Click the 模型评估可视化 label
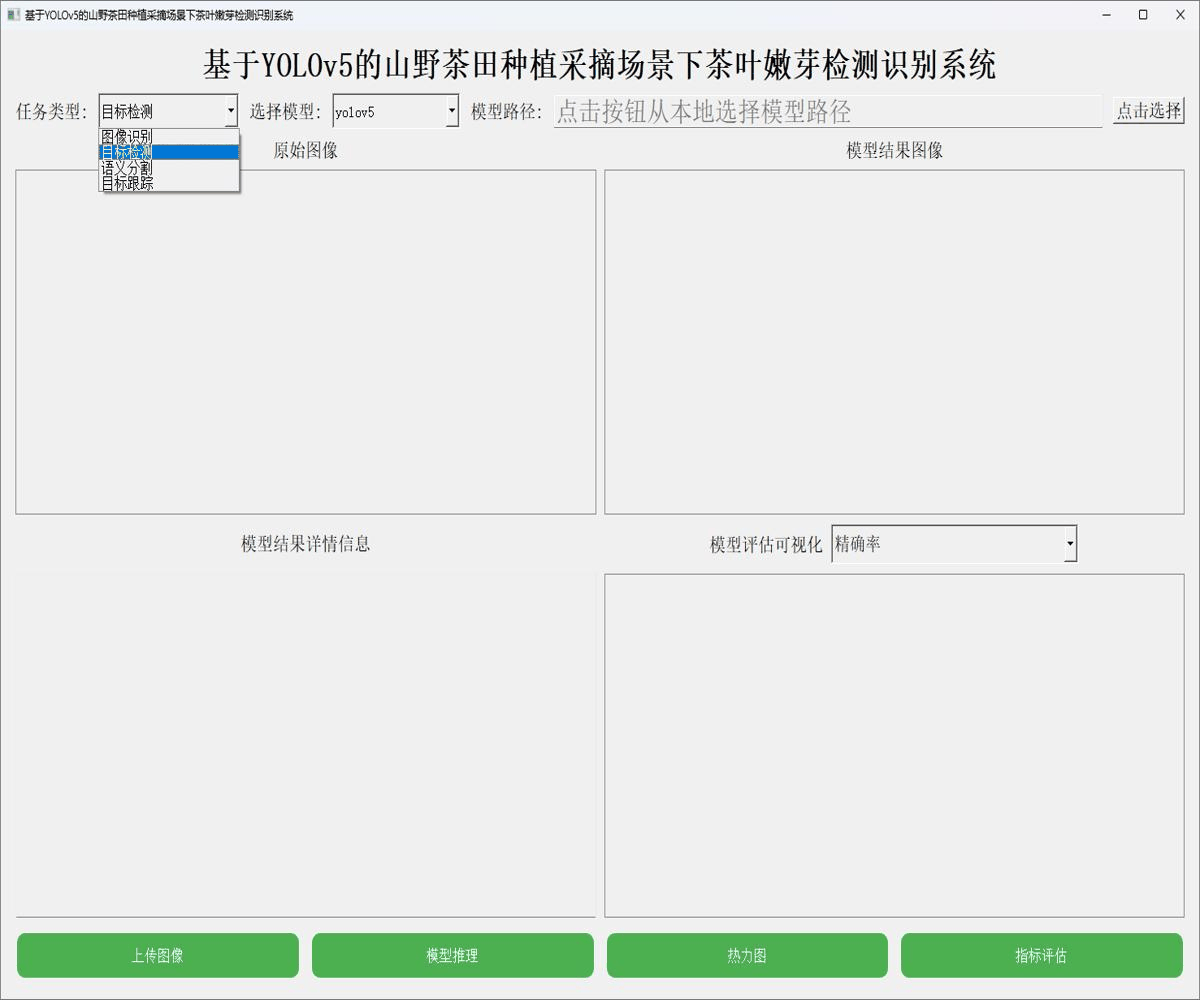The width and height of the screenshot is (1200, 1000). pyautogui.click(x=766, y=544)
